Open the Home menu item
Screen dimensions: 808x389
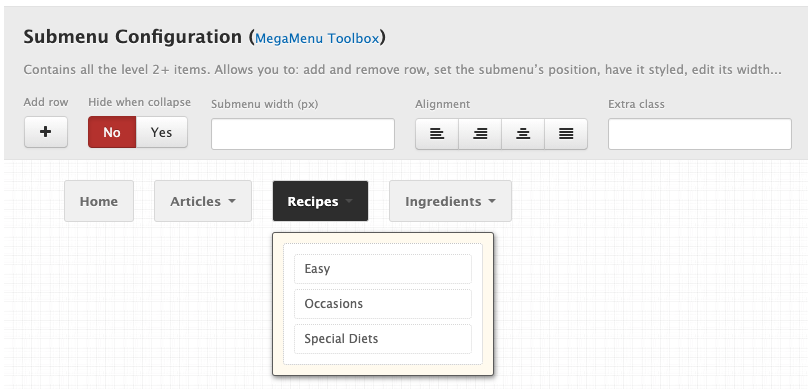point(99,201)
